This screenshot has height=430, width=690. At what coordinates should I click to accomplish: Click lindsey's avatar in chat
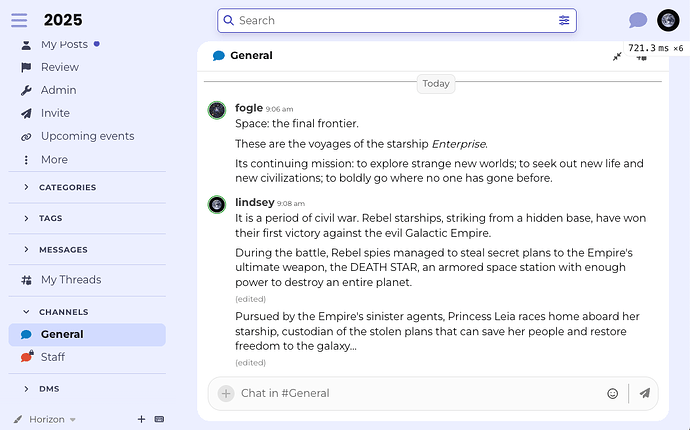[x=217, y=204]
